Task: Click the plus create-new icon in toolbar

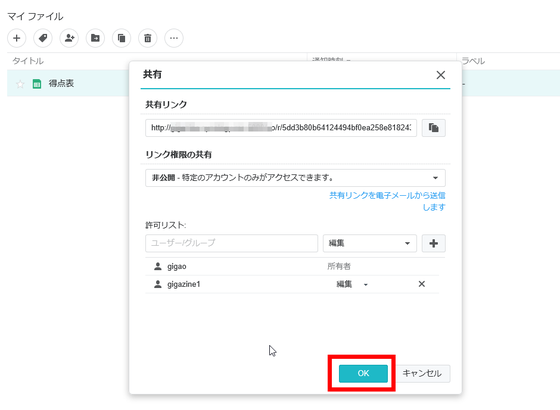Action: (x=16, y=38)
